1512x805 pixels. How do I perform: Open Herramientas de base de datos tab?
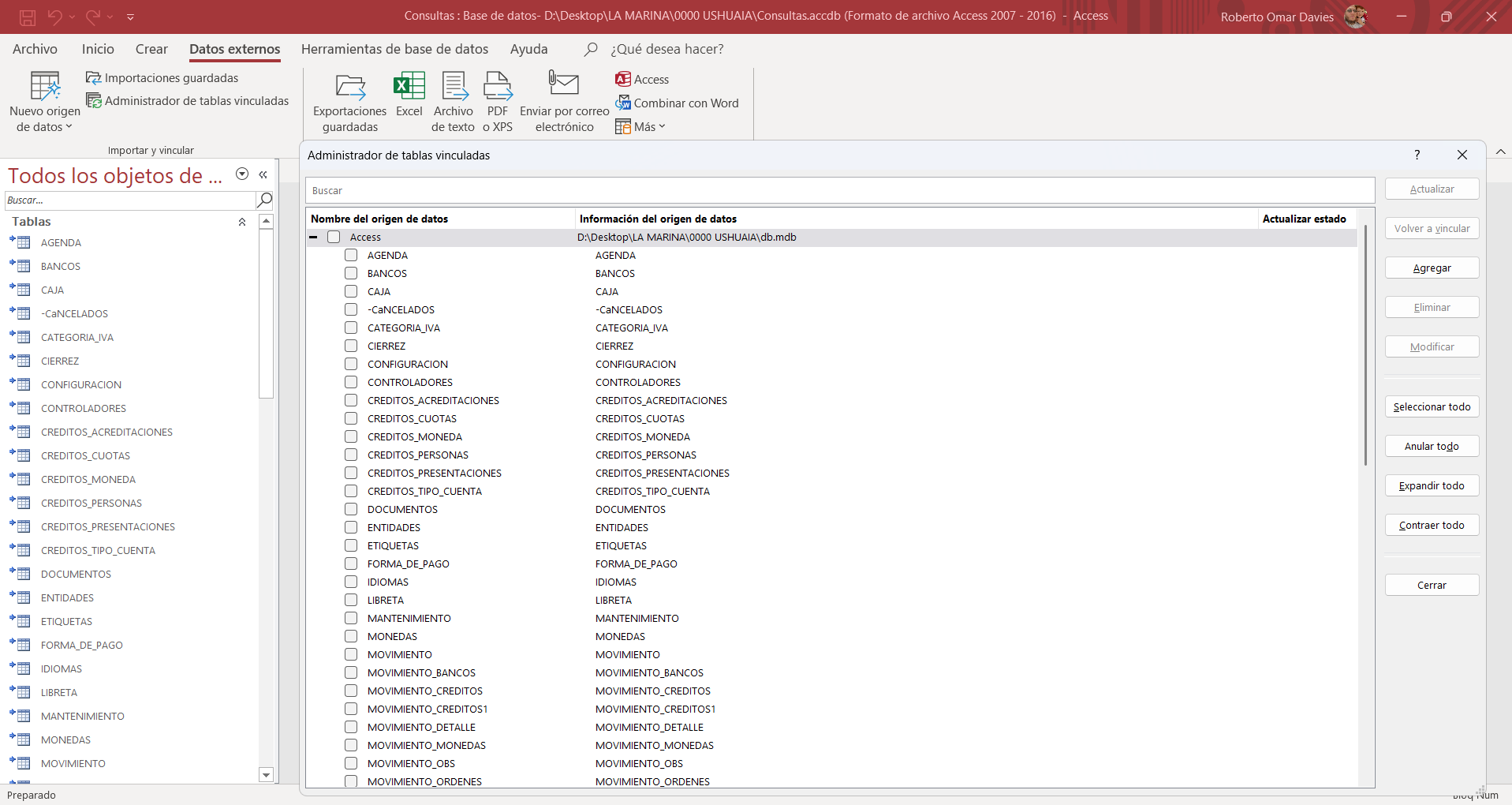click(394, 49)
